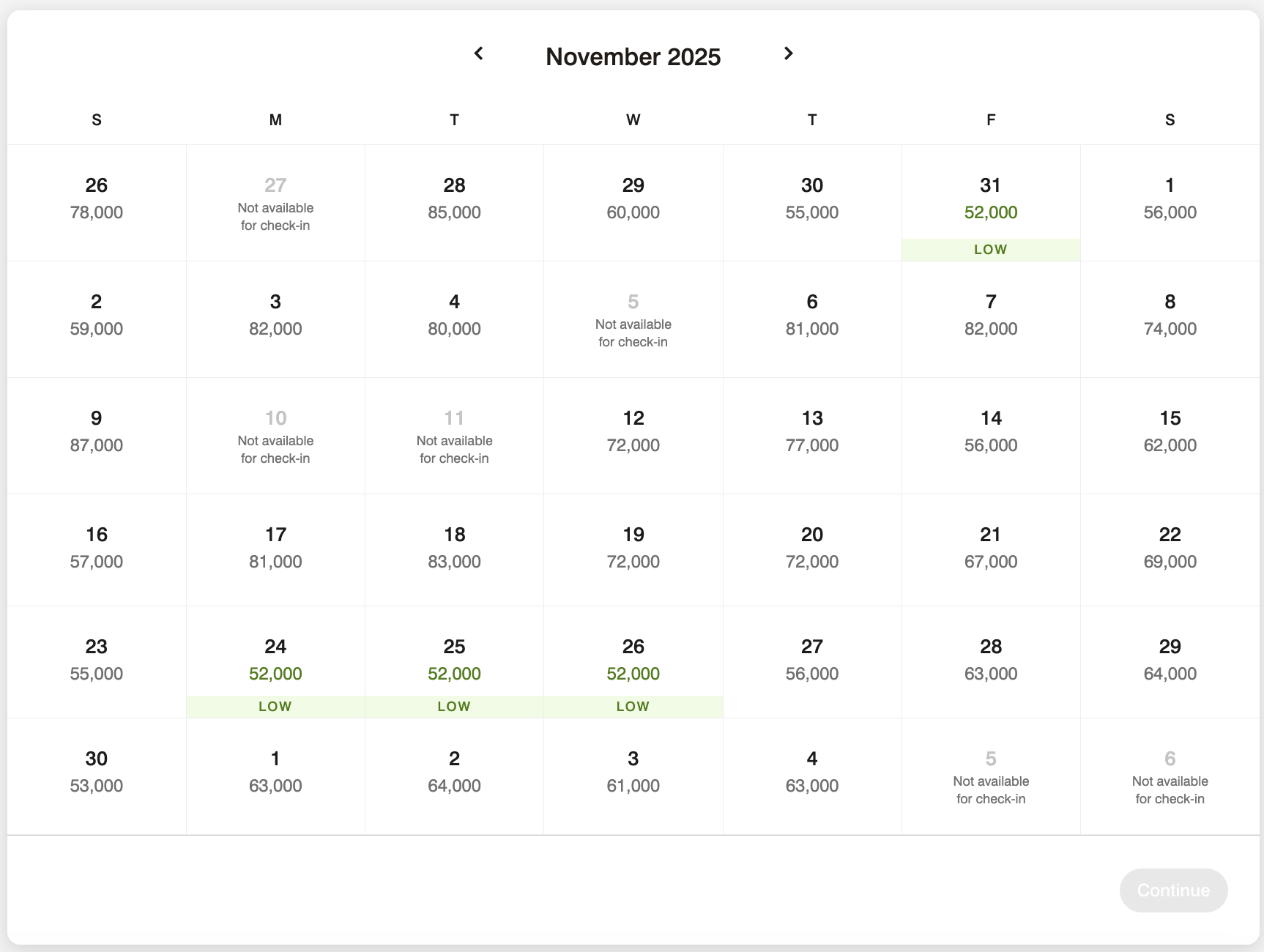Image resolution: width=1264 pixels, height=952 pixels.
Task: Click the November 2025 month title
Action: (633, 56)
